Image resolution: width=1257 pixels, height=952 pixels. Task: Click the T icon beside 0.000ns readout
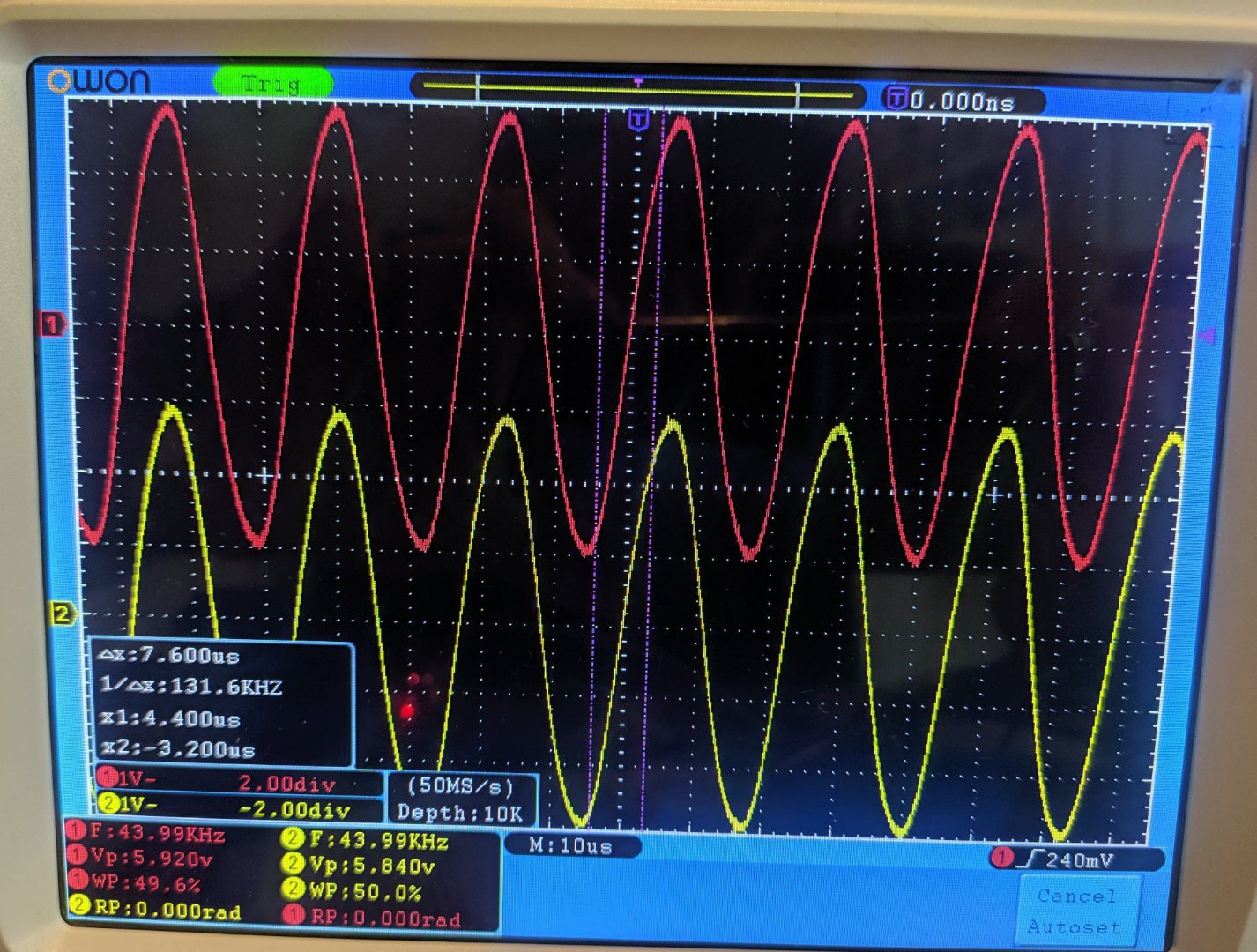(x=896, y=99)
